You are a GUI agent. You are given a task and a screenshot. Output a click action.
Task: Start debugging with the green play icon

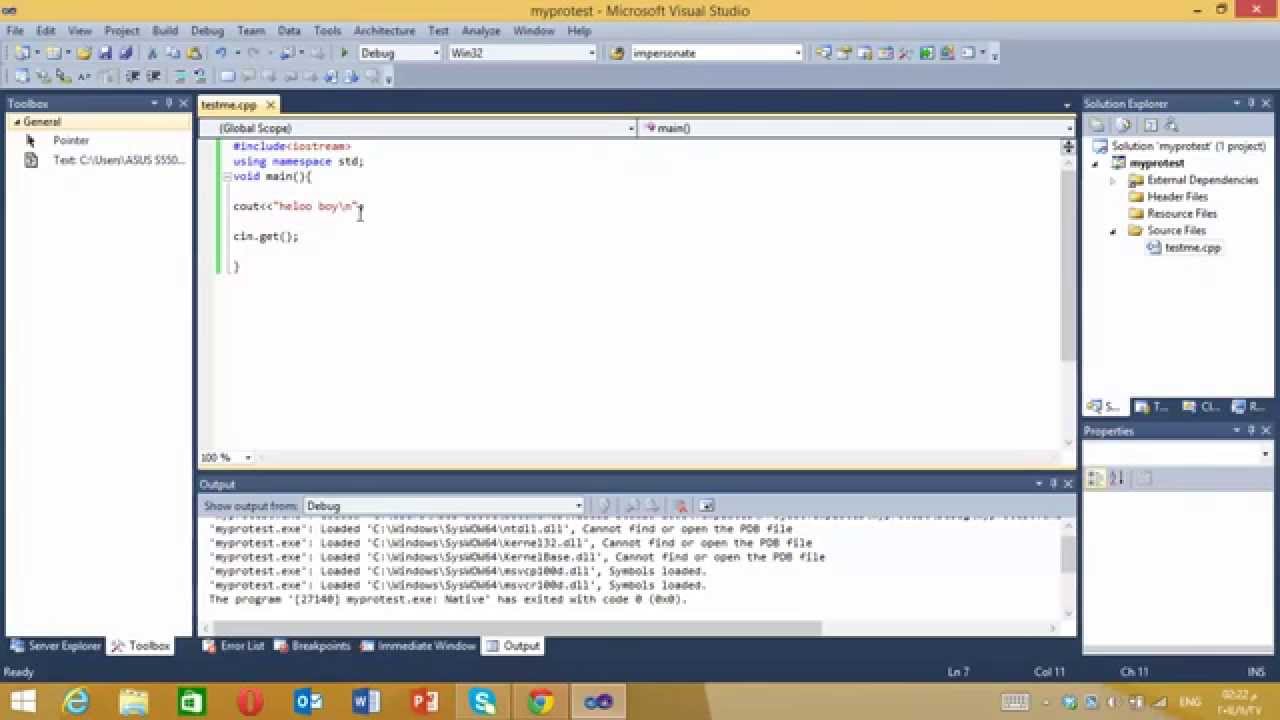pos(344,53)
